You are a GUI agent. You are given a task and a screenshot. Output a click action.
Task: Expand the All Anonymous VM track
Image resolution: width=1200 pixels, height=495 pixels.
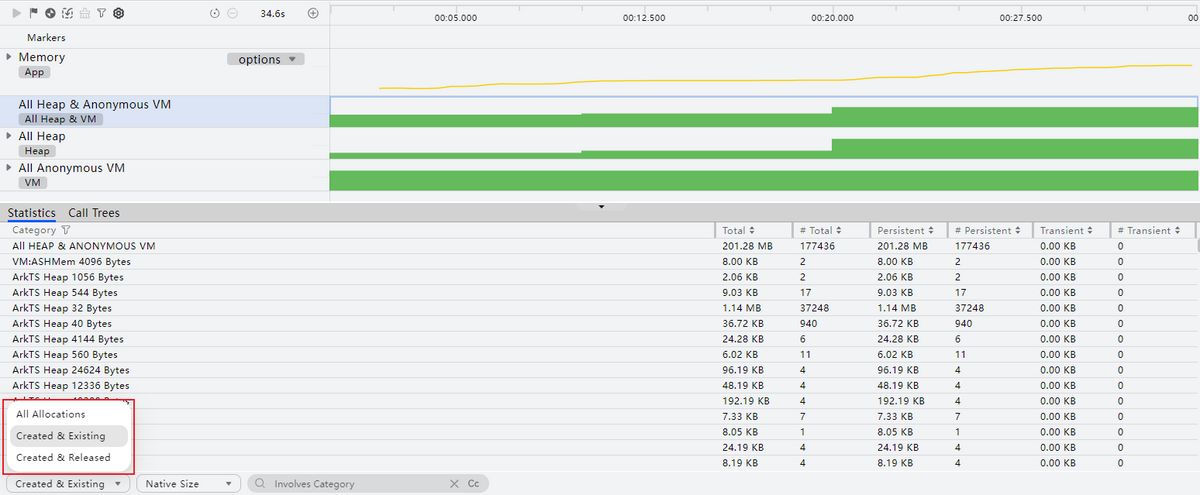click(9, 167)
